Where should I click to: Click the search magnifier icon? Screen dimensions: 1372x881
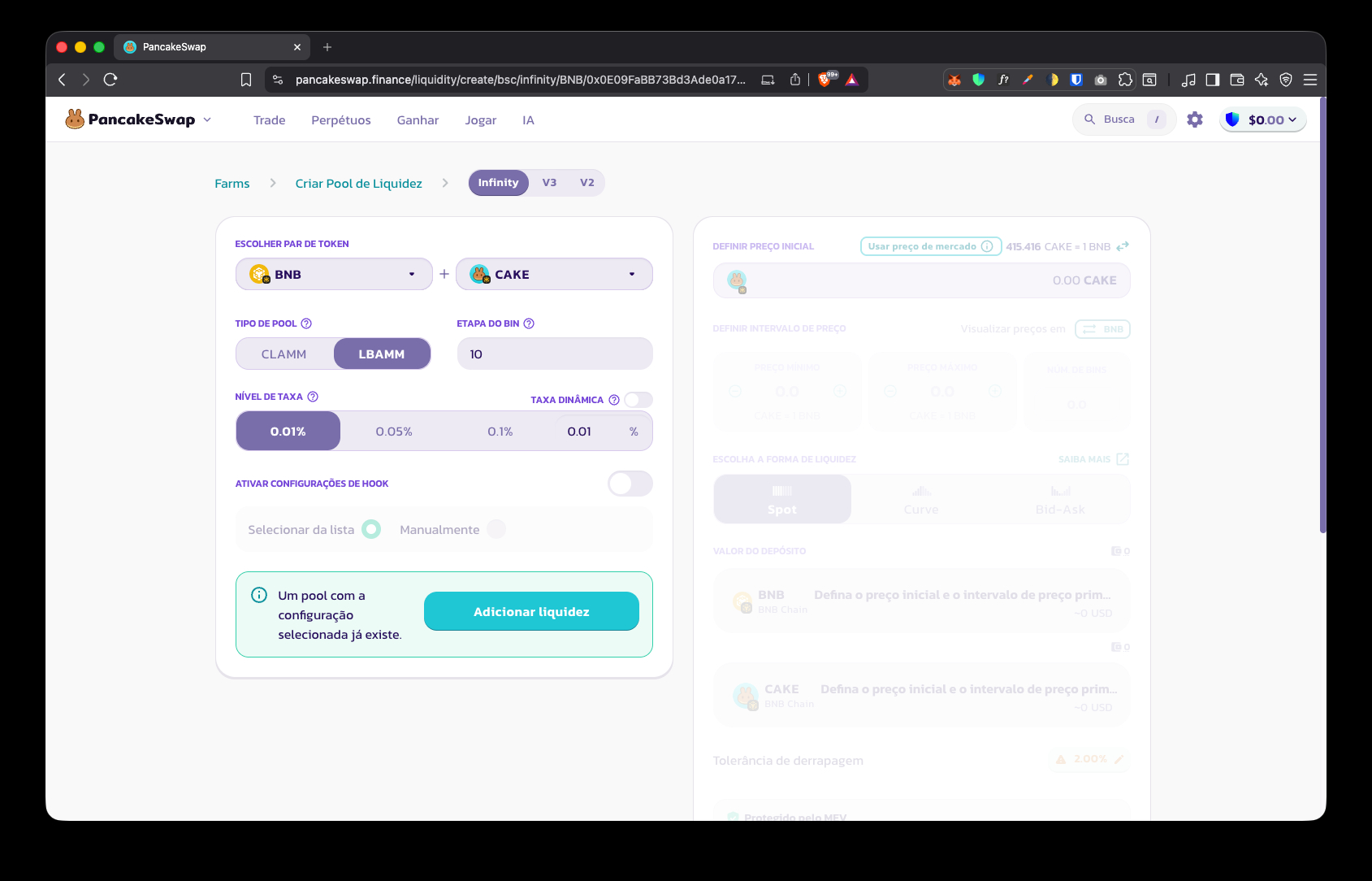pyautogui.click(x=1090, y=119)
